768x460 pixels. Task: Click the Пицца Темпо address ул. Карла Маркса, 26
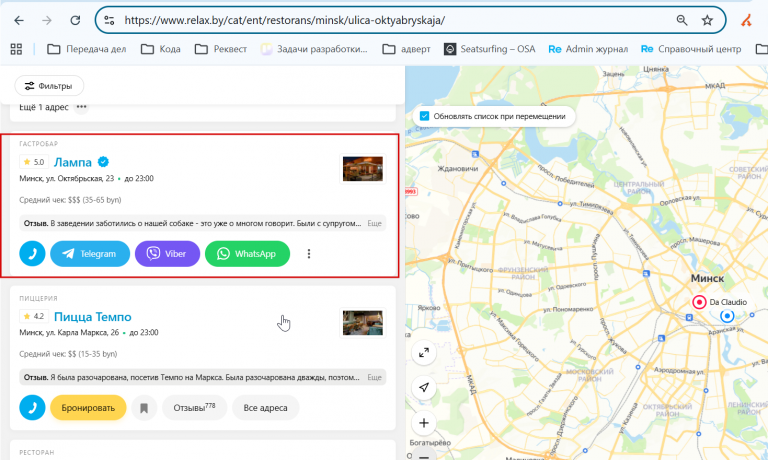(x=69, y=332)
